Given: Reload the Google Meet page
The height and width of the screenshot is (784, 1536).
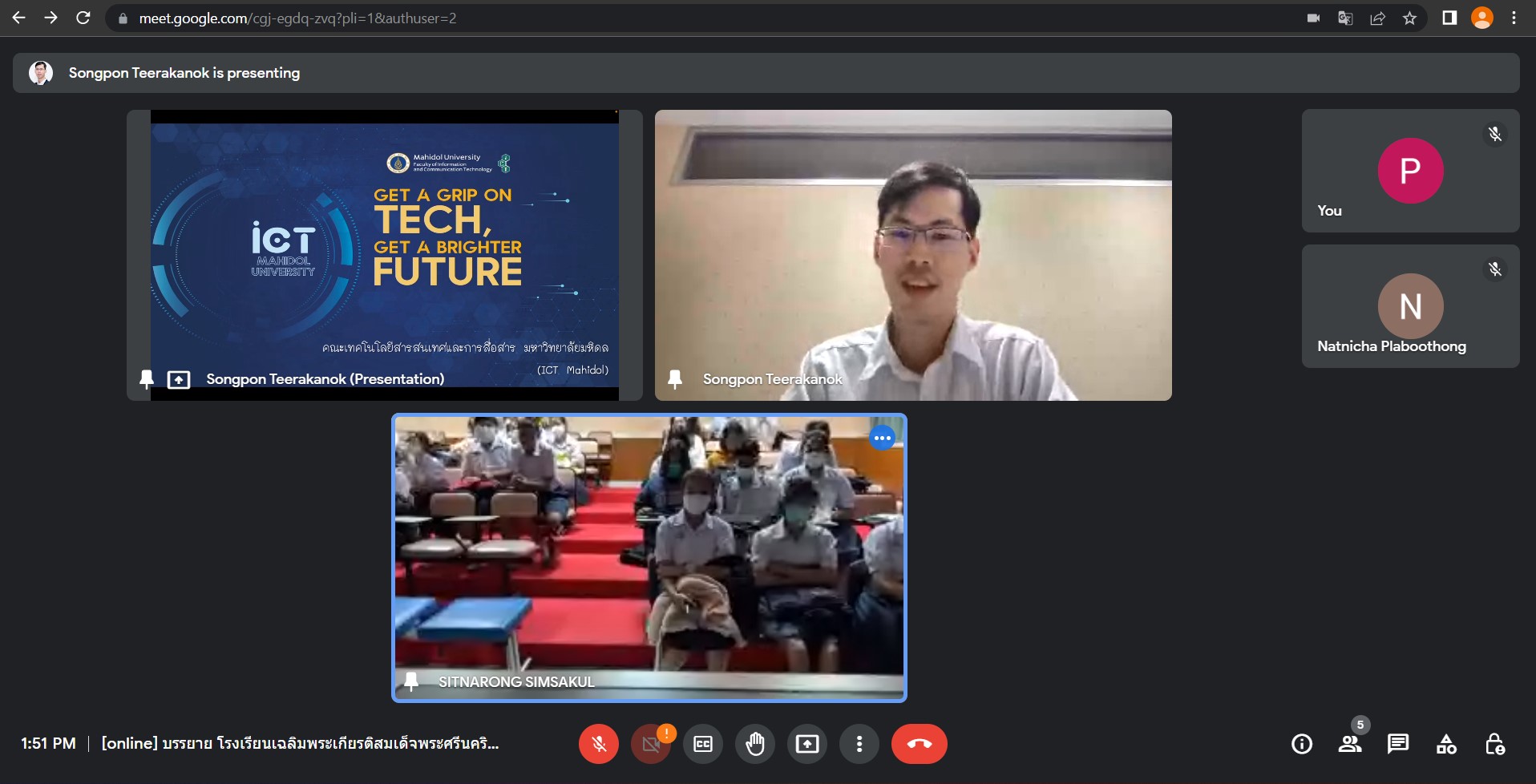Looking at the screenshot, I should pyautogui.click(x=83, y=18).
